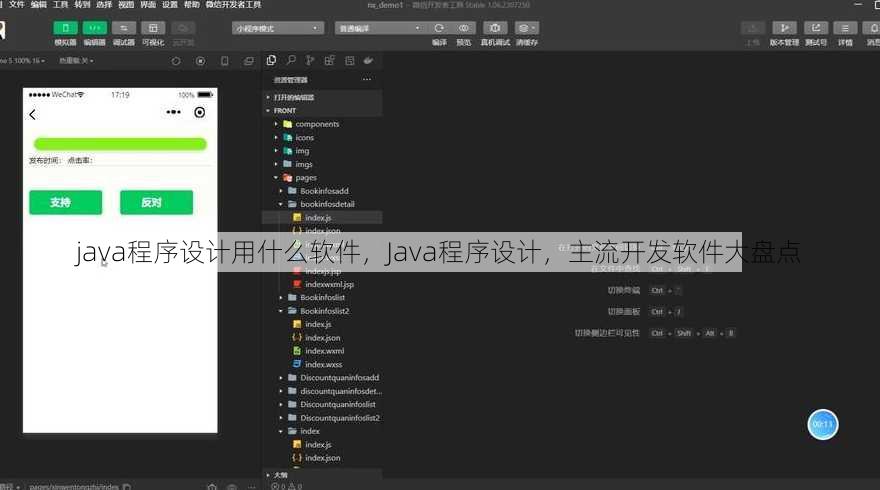The width and height of the screenshot is (880, 490).
Task: Click the simulator phone device icon
Action: click(x=224, y=61)
